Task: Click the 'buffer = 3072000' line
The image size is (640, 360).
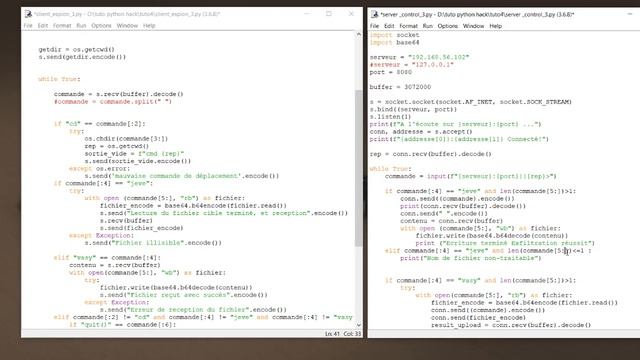Action: coord(400,87)
